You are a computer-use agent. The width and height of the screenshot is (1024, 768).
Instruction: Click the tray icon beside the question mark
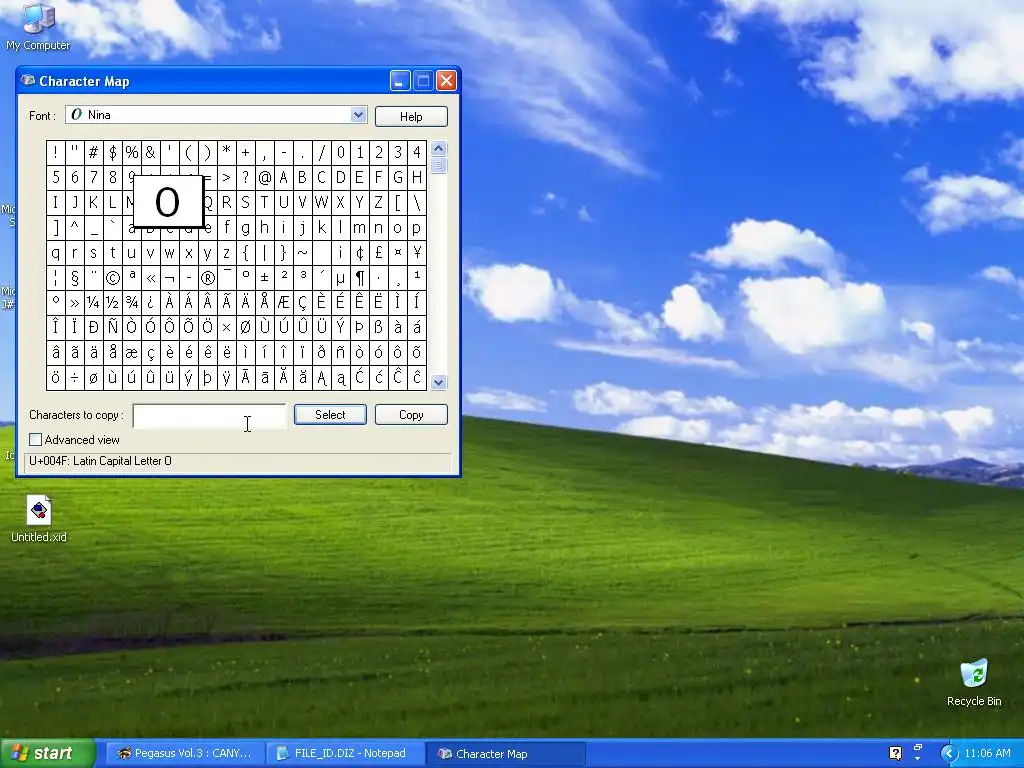coord(918,752)
